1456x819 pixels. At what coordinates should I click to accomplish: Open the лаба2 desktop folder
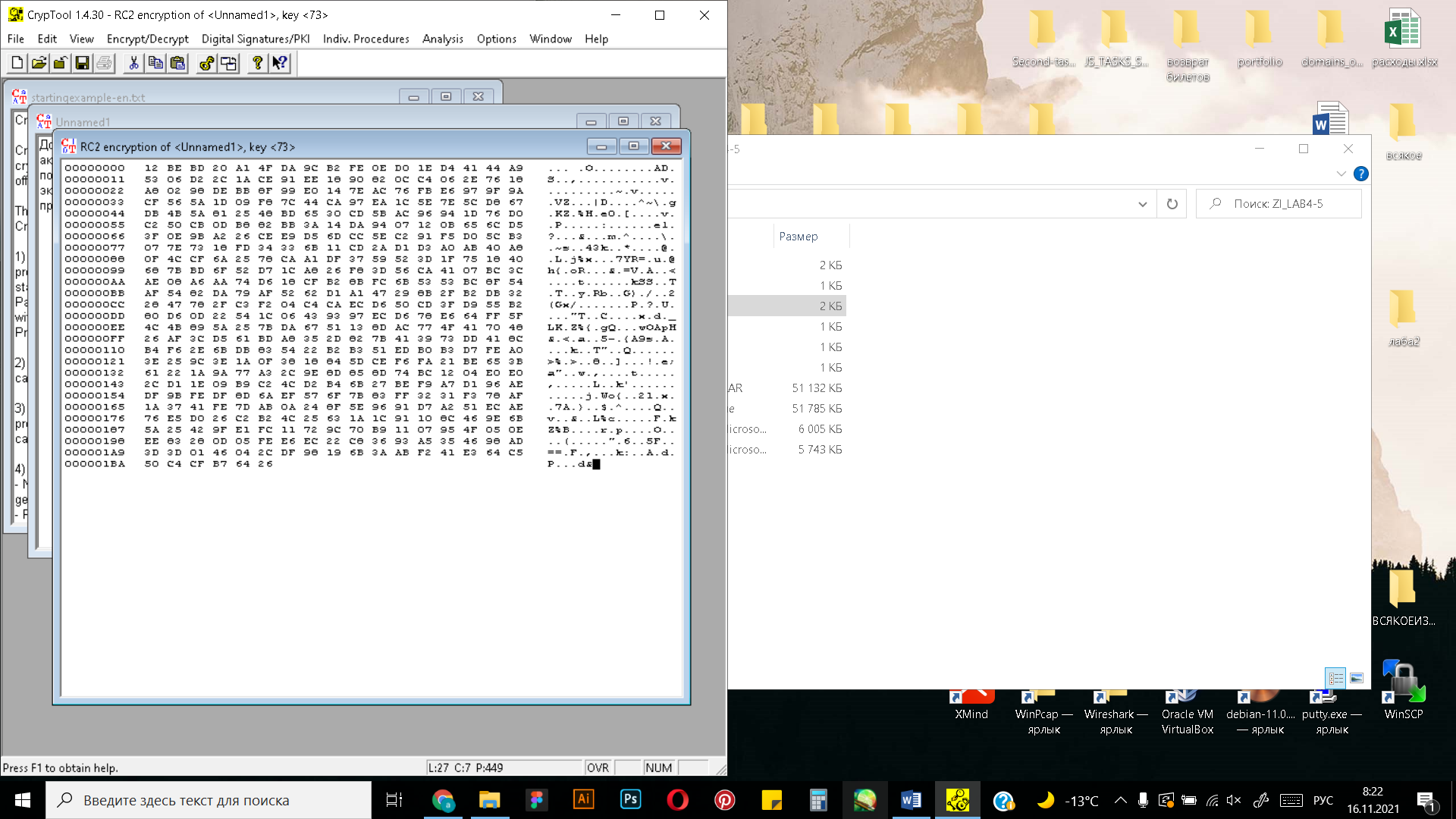[1404, 318]
